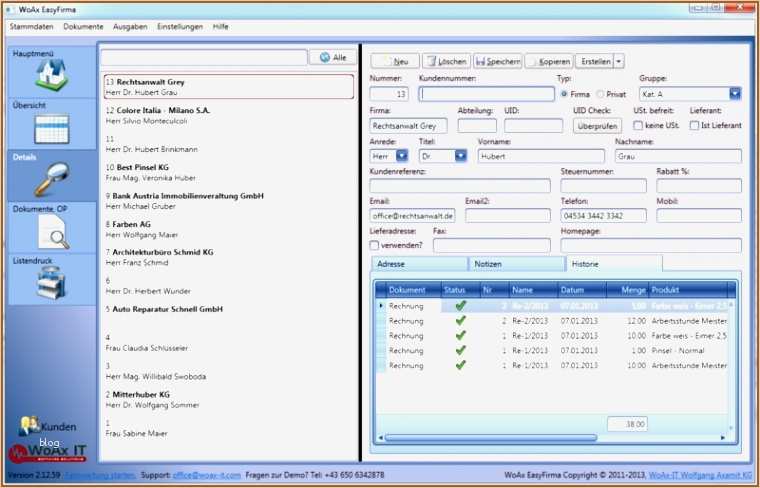760x488 pixels.
Task: Open the Anrede dropdown showing Herr
Action: coord(402,156)
